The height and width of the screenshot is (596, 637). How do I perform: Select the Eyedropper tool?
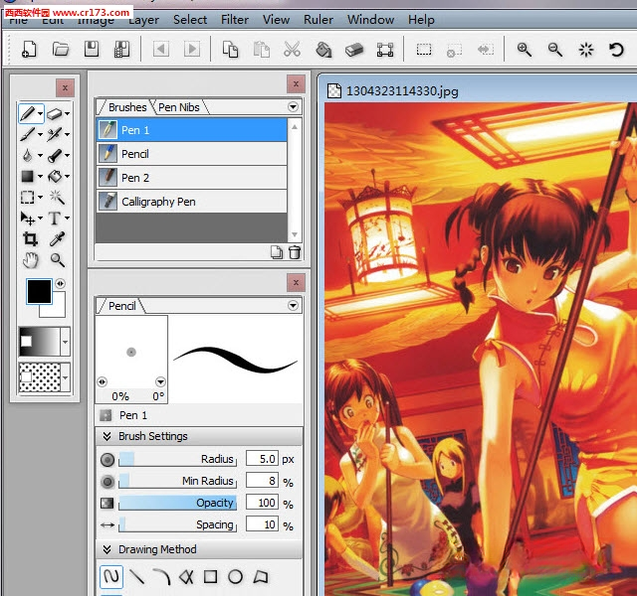point(57,239)
